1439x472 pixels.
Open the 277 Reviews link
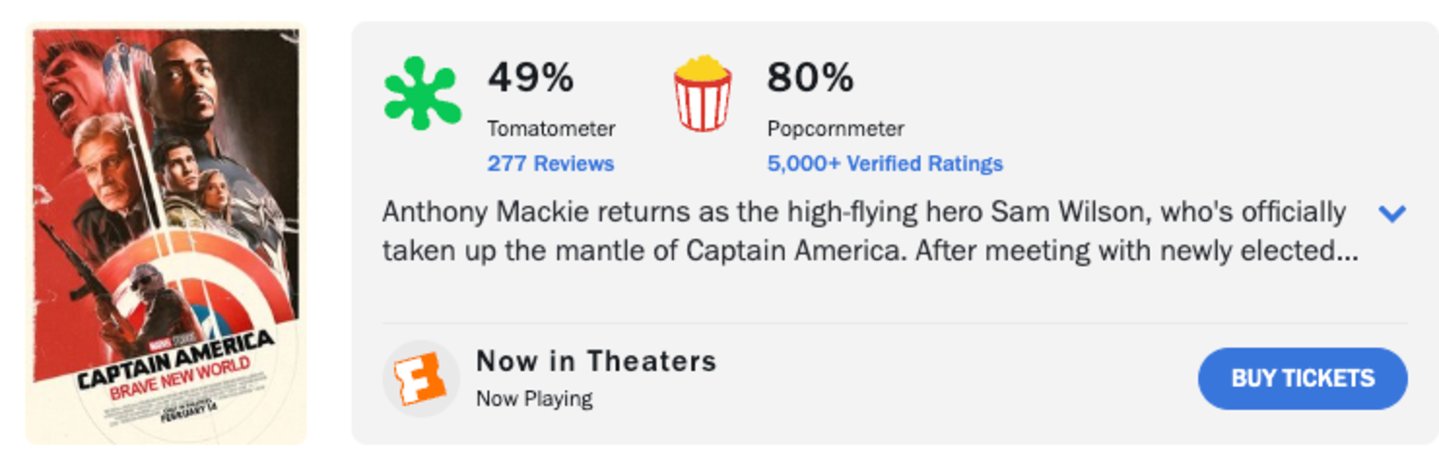click(x=550, y=163)
